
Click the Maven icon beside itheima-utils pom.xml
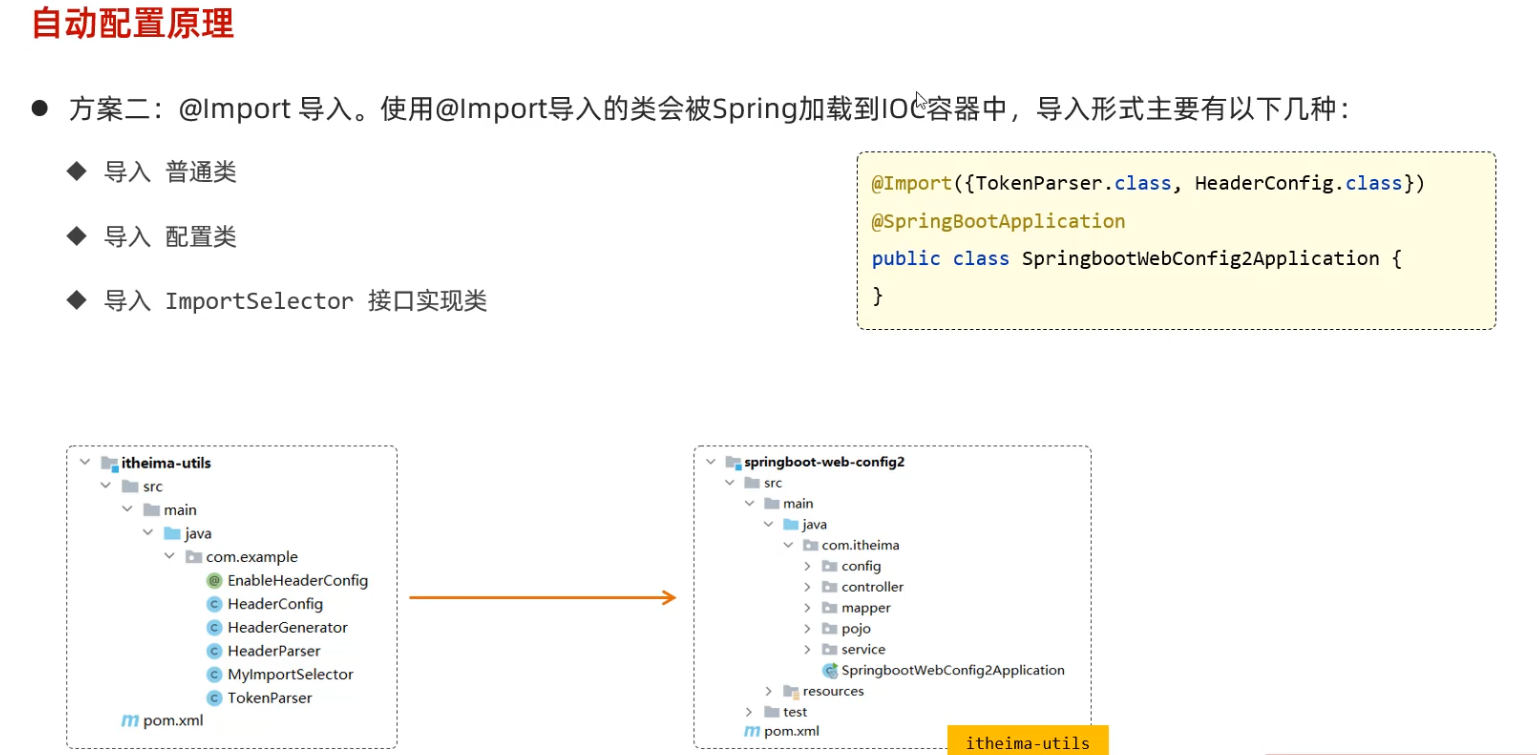[x=129, y=721]
